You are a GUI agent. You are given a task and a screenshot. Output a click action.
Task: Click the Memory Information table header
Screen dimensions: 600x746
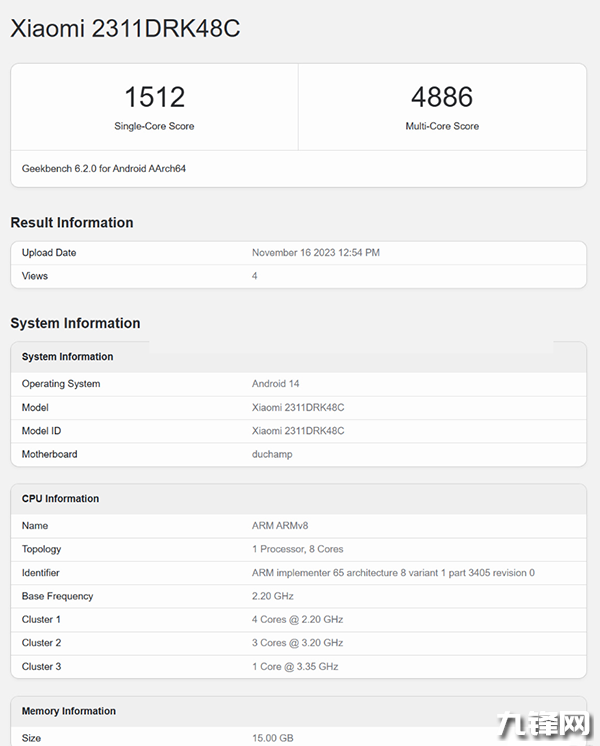(69, 712)
